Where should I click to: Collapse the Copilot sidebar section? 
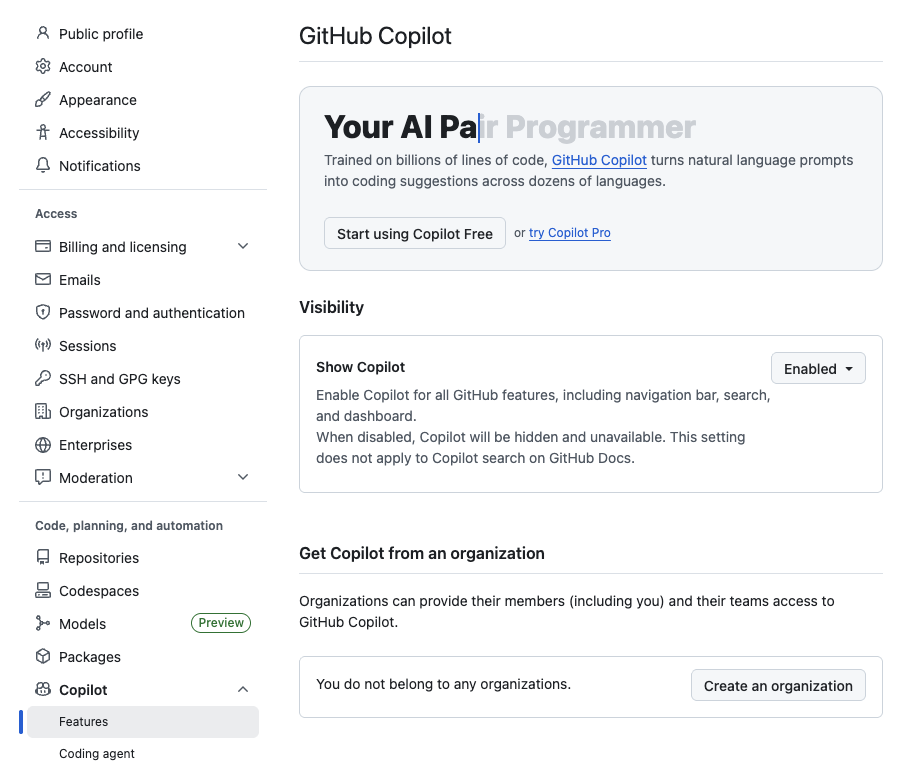243,690
